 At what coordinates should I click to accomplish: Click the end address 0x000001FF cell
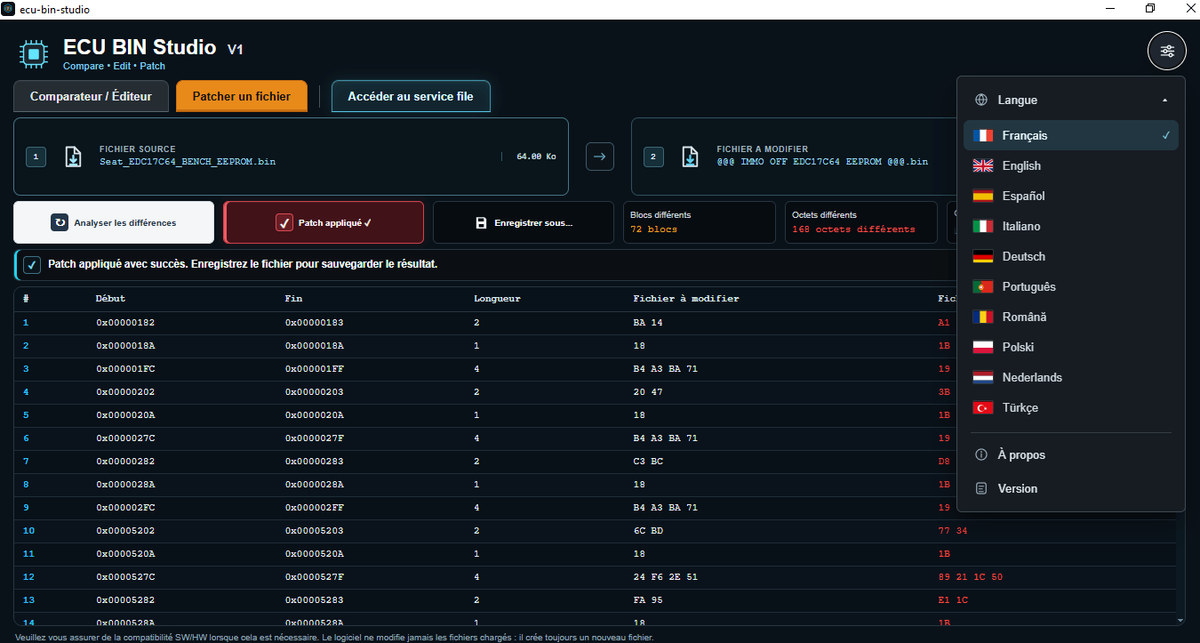(314, 369)
